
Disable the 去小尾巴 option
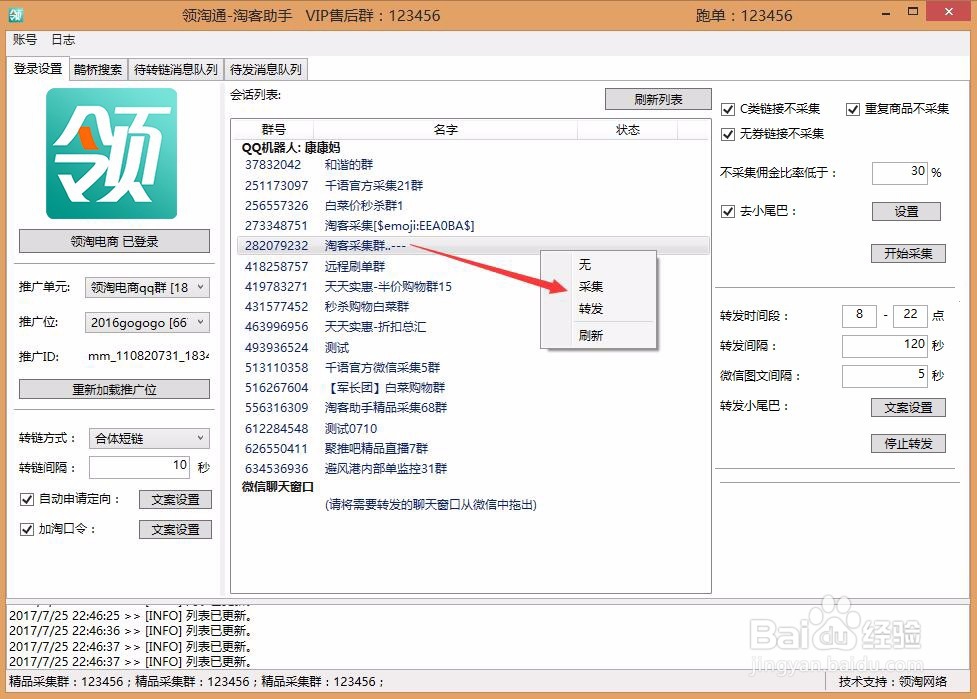coord(727,210)
